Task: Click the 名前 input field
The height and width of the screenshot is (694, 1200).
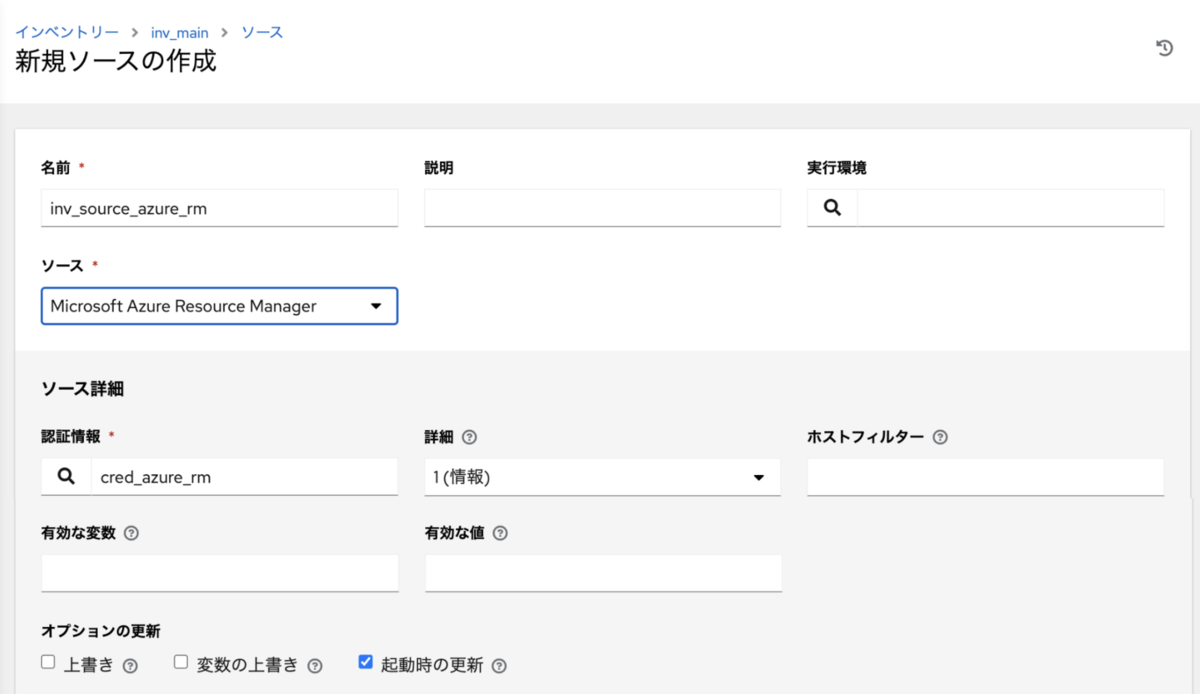Action: [219, 208]
